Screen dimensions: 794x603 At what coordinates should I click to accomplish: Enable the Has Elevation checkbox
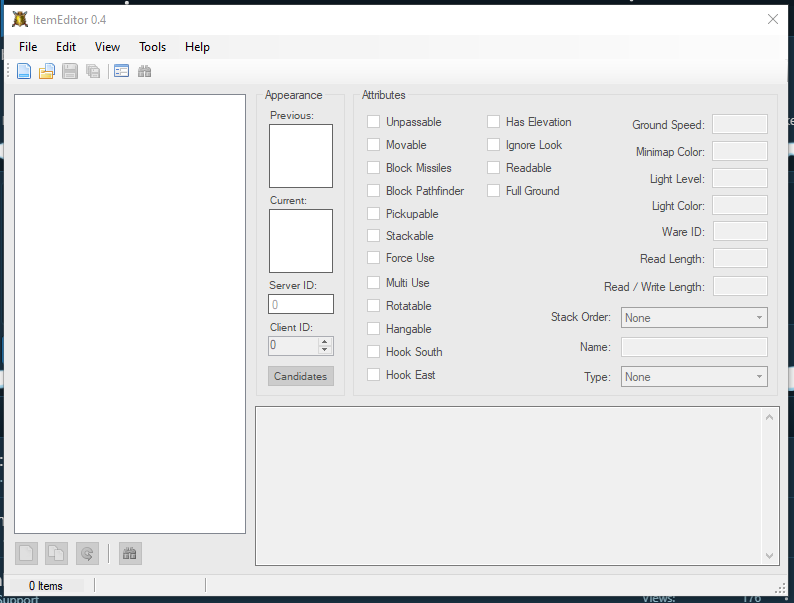click(x=493, y=122)
